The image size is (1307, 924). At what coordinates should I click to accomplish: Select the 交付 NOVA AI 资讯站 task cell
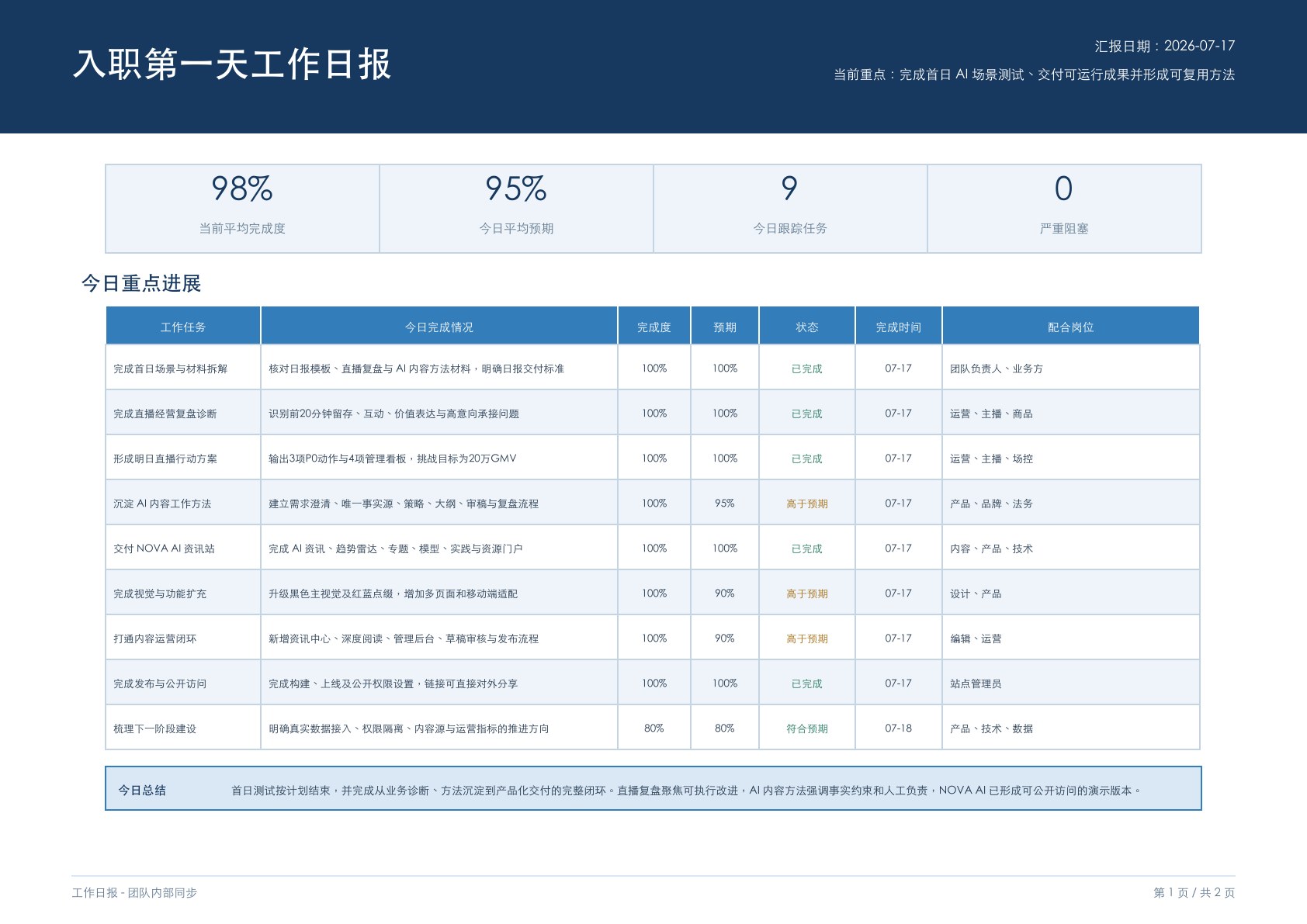183,548
